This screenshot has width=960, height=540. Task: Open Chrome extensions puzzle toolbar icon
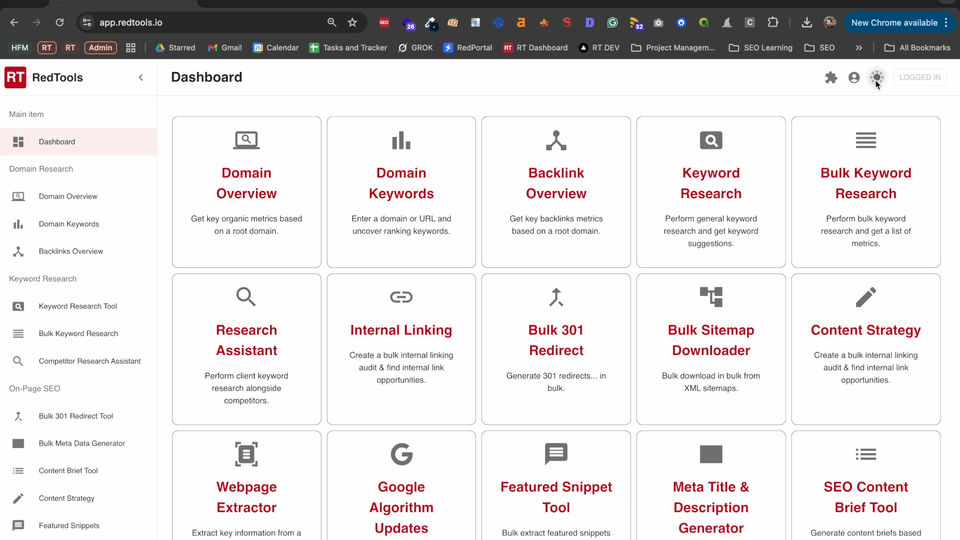(773, 23)
